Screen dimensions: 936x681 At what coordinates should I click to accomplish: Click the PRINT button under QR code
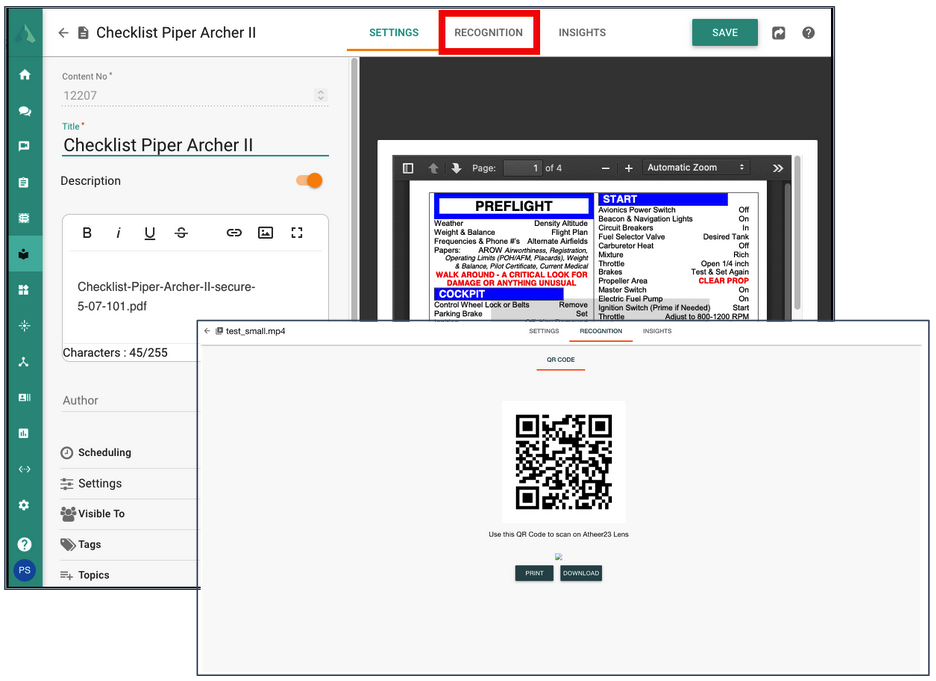[x=534, y=573]
